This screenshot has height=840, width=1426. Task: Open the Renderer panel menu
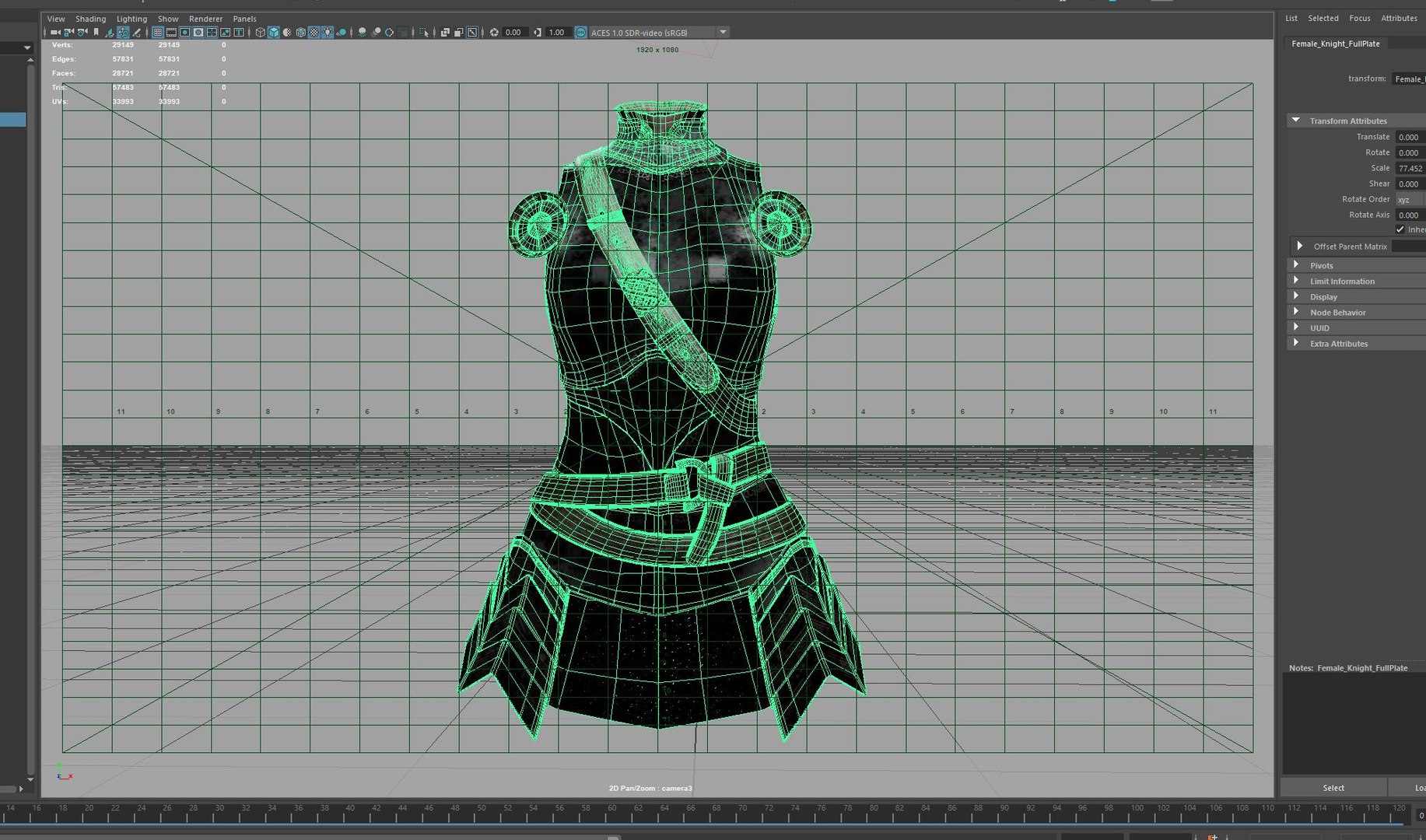[205, 19]
